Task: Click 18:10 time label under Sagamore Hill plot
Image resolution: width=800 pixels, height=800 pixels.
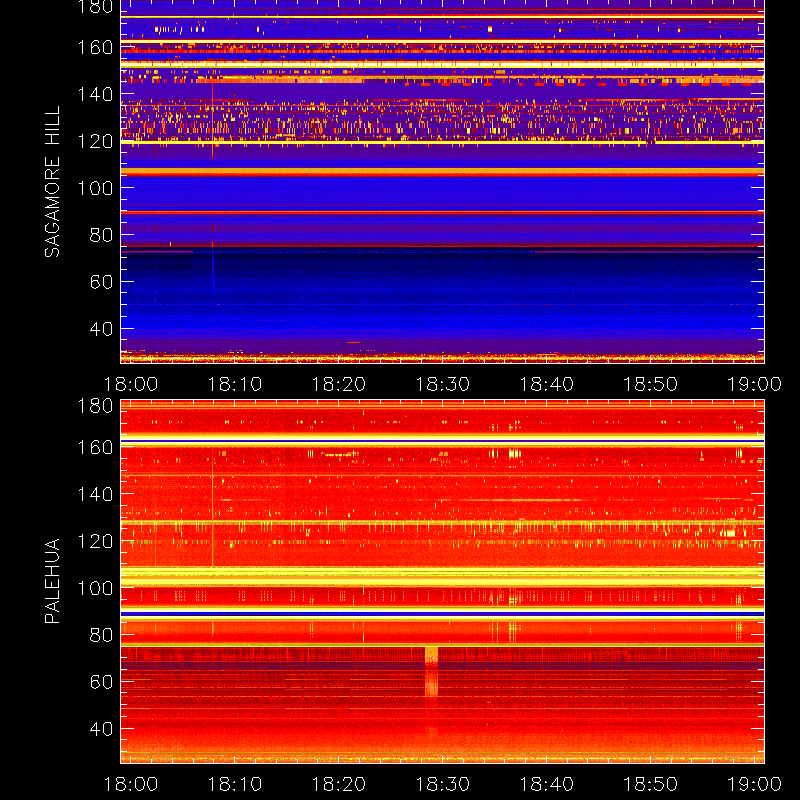Action: [x=235, y=384]
